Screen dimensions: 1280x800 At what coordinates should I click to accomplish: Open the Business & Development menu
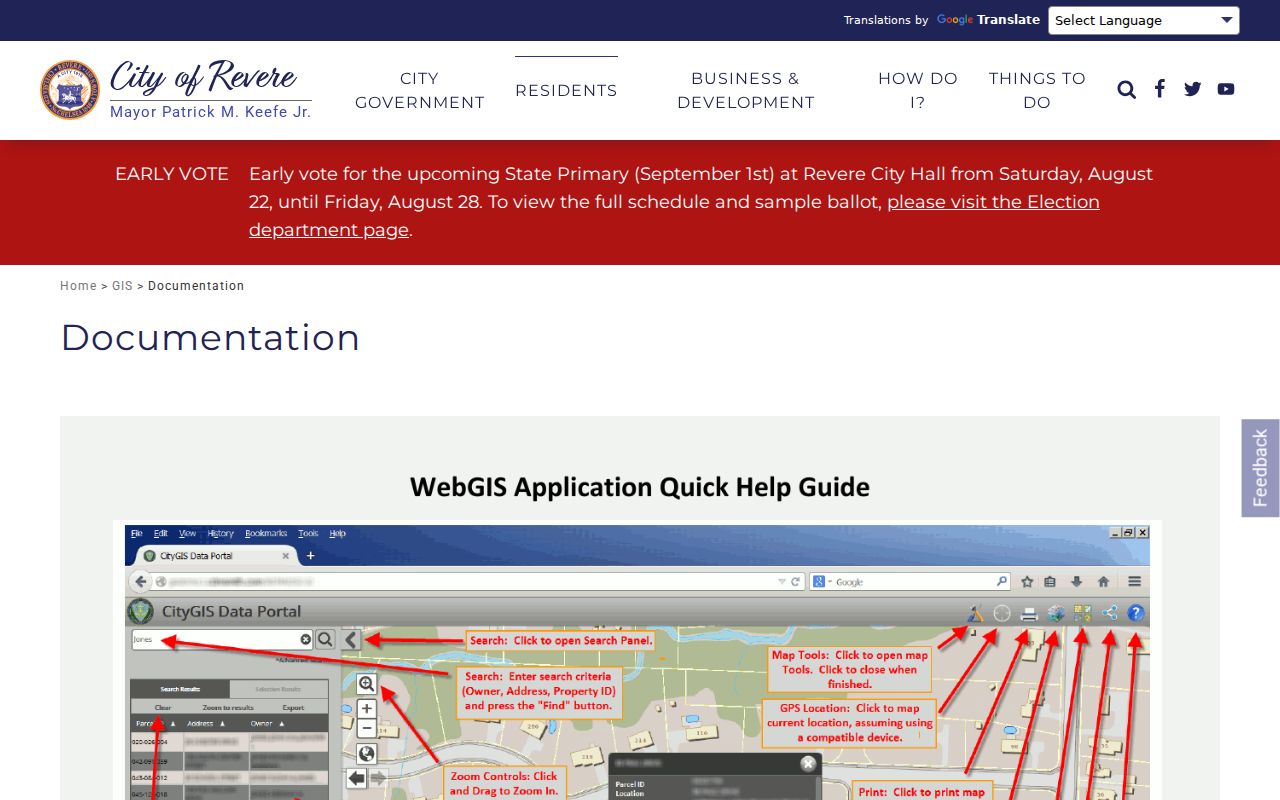[x=746, y=90]
